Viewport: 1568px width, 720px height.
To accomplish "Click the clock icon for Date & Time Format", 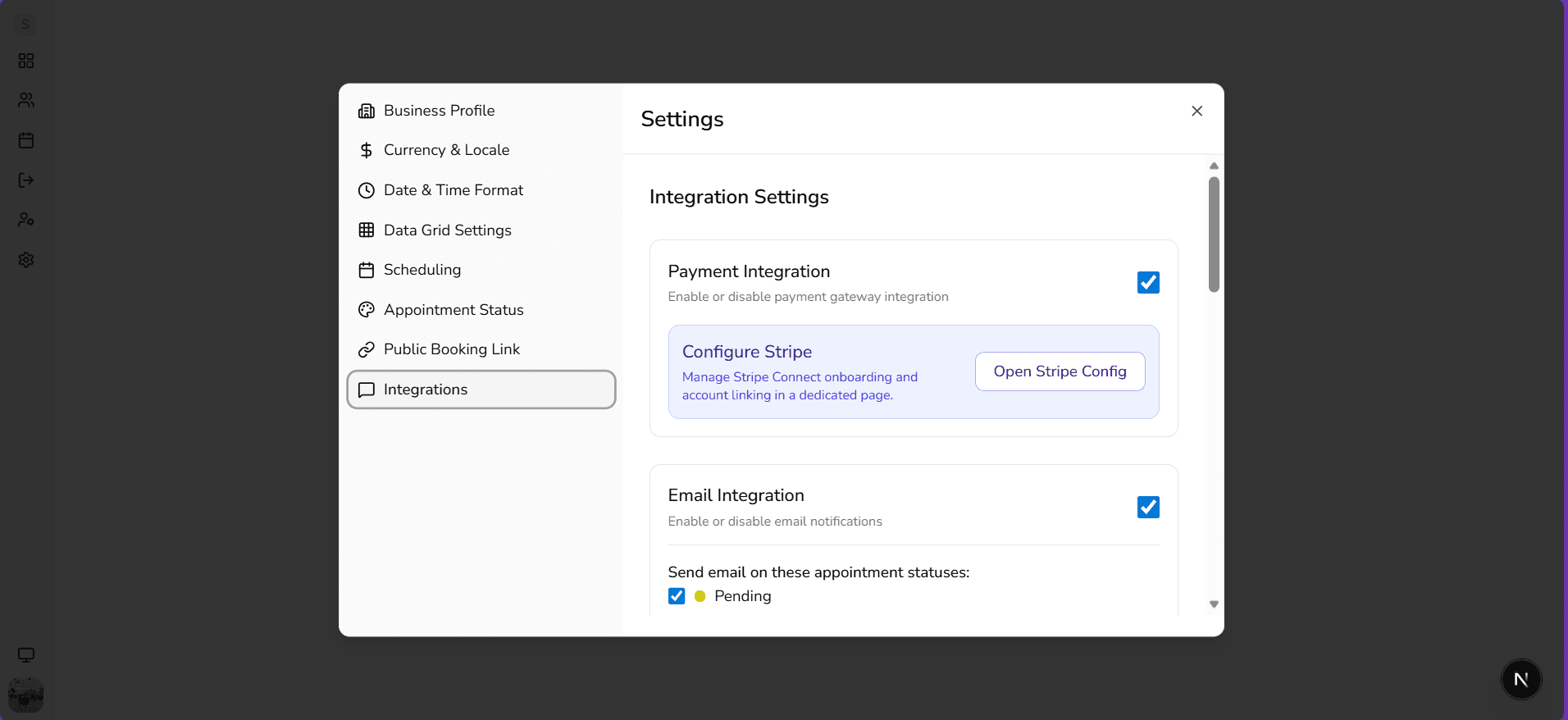I will (x=367, y=190).
